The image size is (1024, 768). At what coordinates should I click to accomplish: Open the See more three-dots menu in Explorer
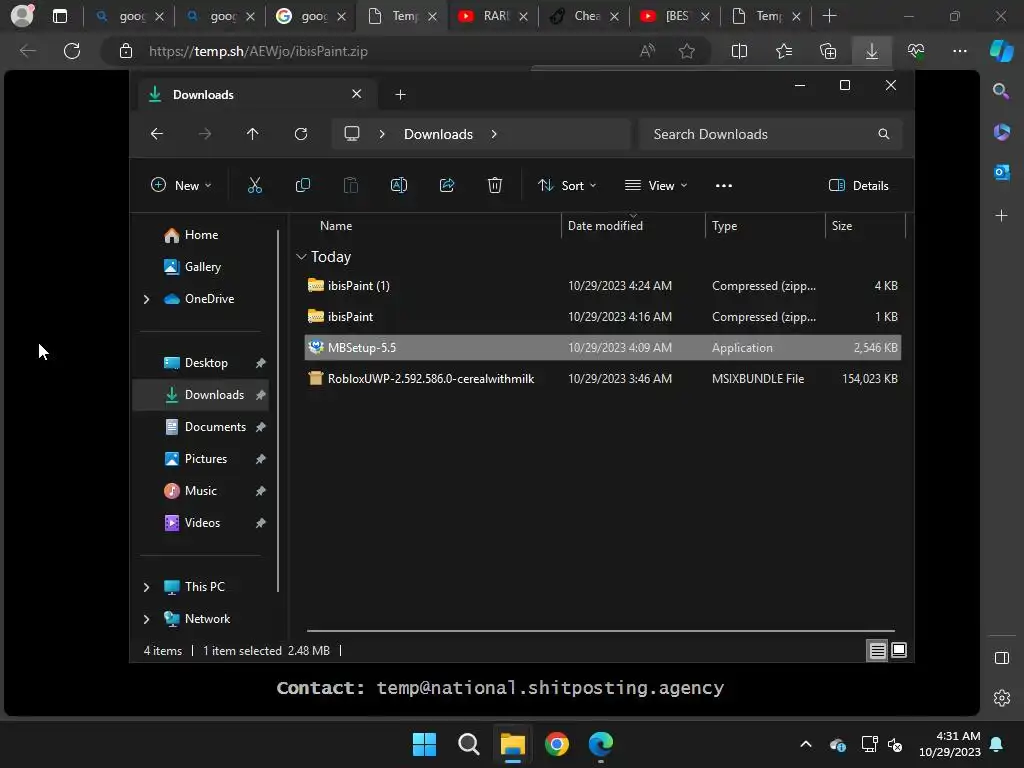tap(724, 185)
